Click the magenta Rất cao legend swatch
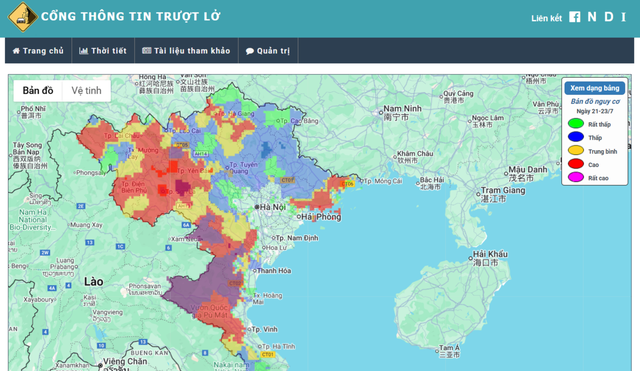The width and height of the screenshot is (640, 371). [576, 177]
